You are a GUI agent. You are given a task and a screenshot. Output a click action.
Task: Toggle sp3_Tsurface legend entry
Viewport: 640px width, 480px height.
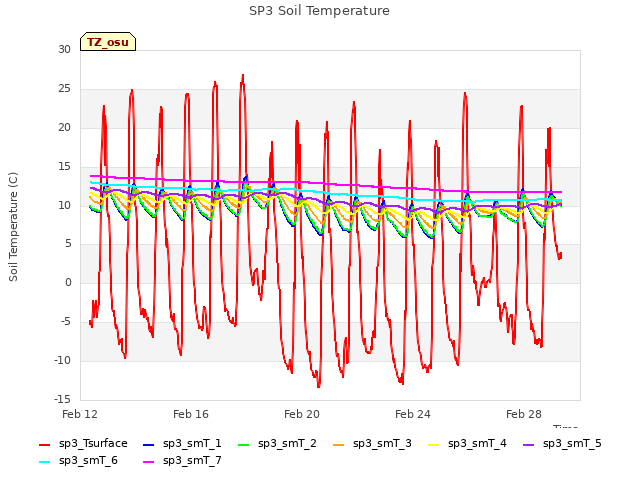pos(83,444)
